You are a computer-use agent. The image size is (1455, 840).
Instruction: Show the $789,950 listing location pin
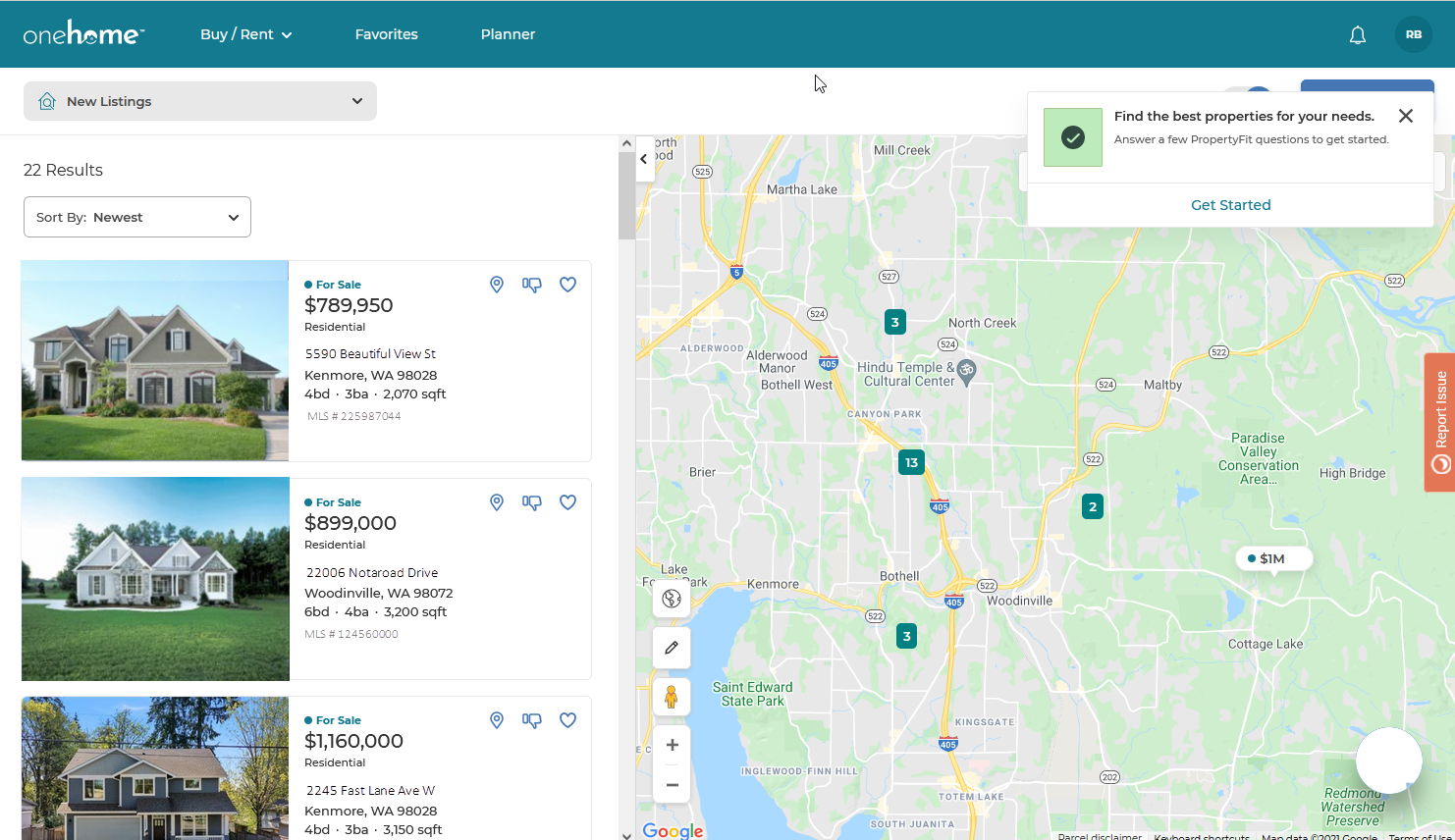coord(497,285)
